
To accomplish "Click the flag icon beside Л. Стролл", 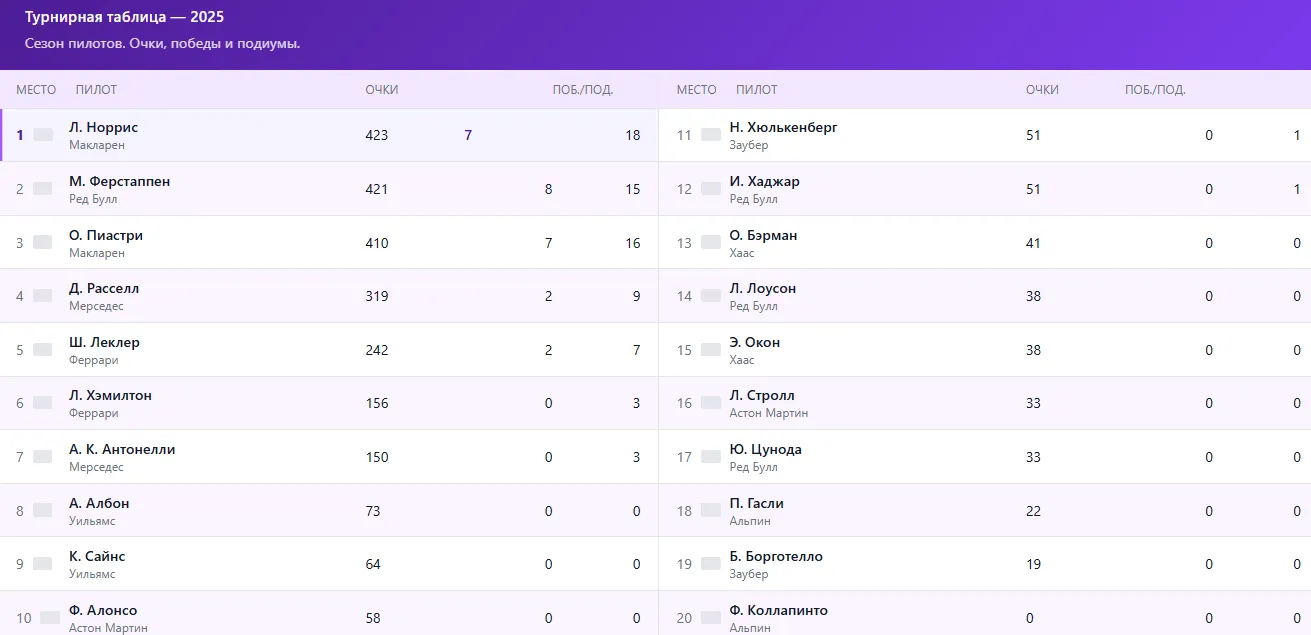I will tap(711, 402).
